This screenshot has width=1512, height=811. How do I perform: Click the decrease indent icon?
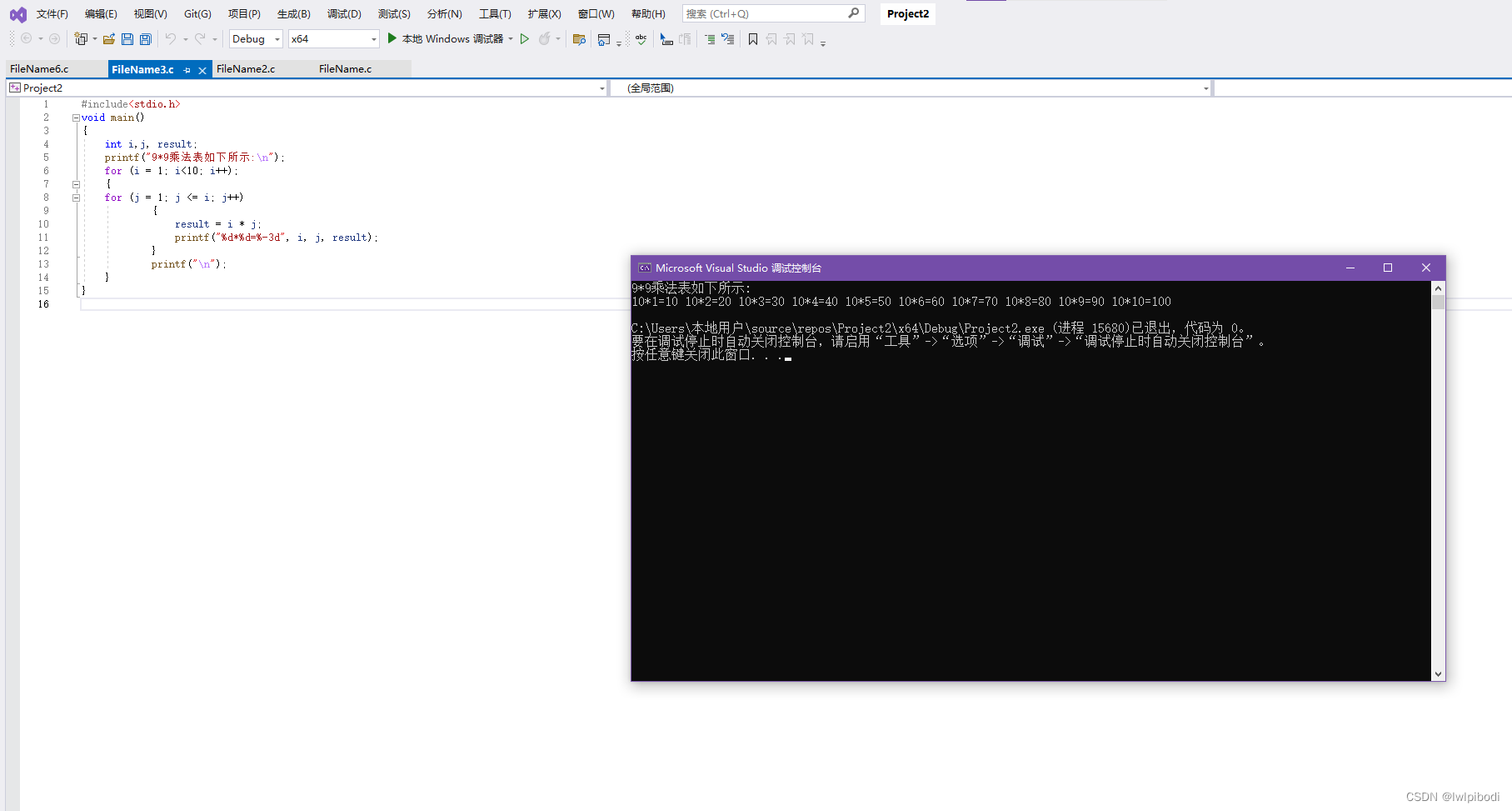(728, 39)
